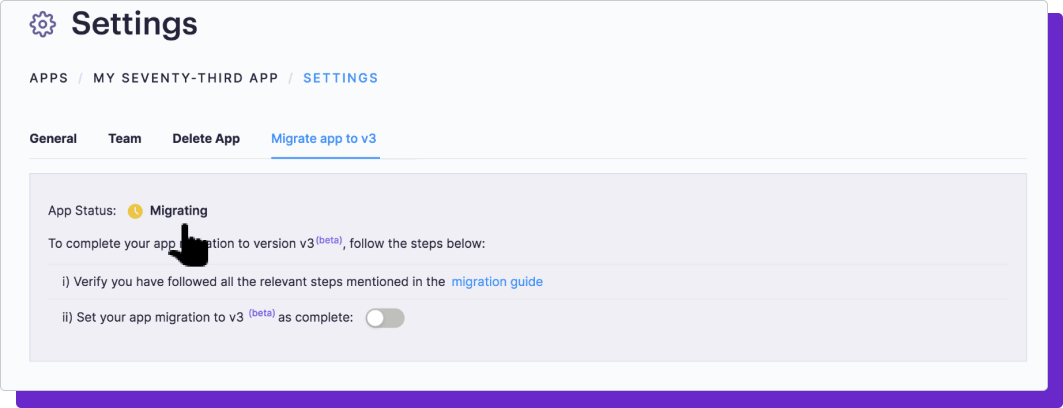The image size is (1063, 408).
Task: Switch to the General tab
Action: (x=53, y=139)
